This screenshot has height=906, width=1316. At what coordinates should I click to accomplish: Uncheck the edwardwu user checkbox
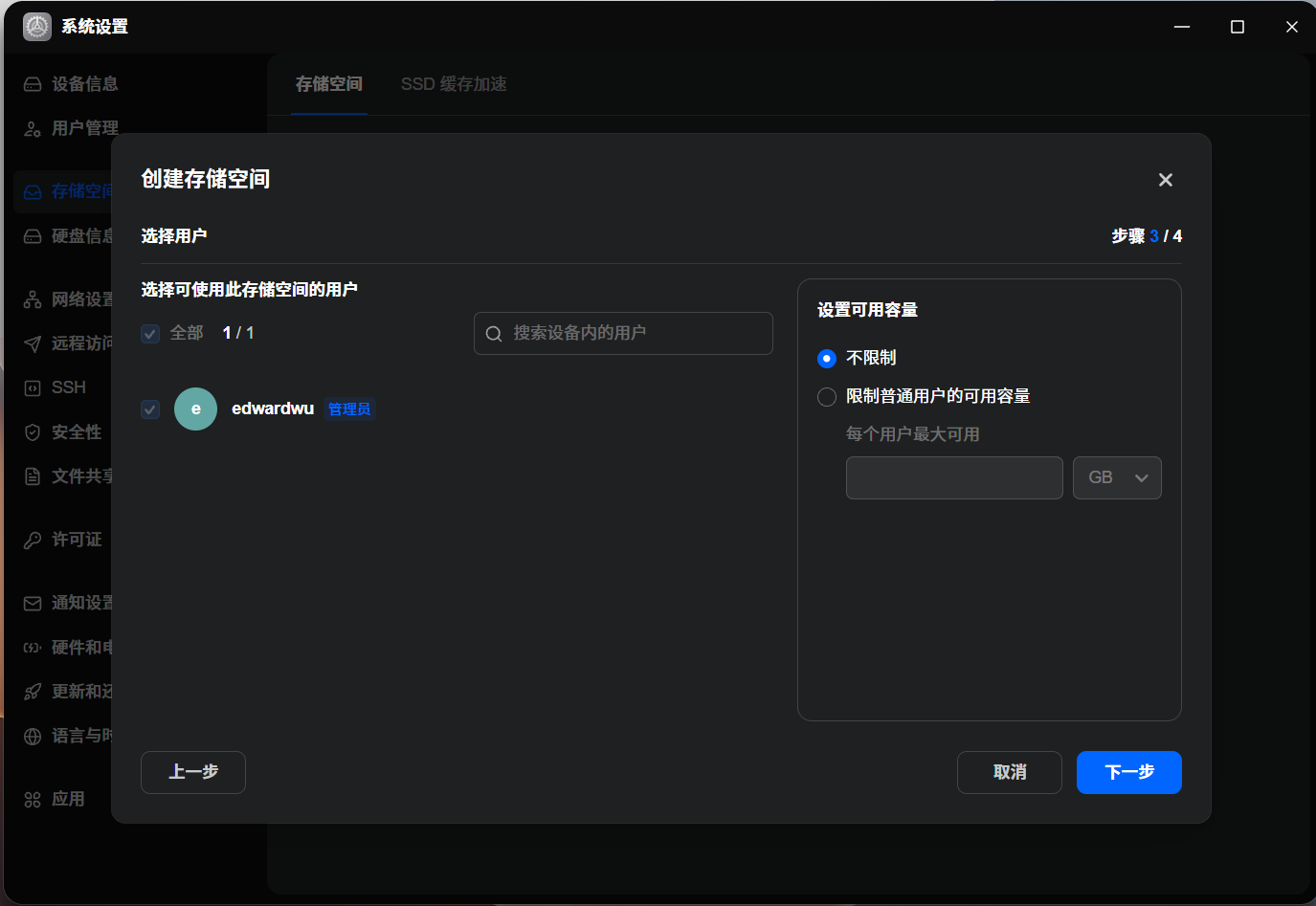point(150,409)
